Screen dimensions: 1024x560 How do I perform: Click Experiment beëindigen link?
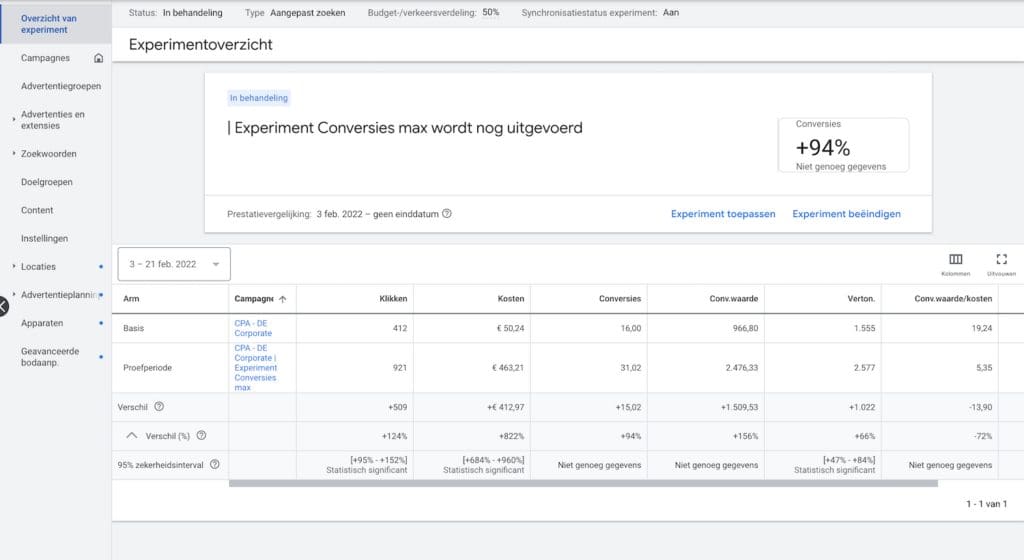pos(846,214)
